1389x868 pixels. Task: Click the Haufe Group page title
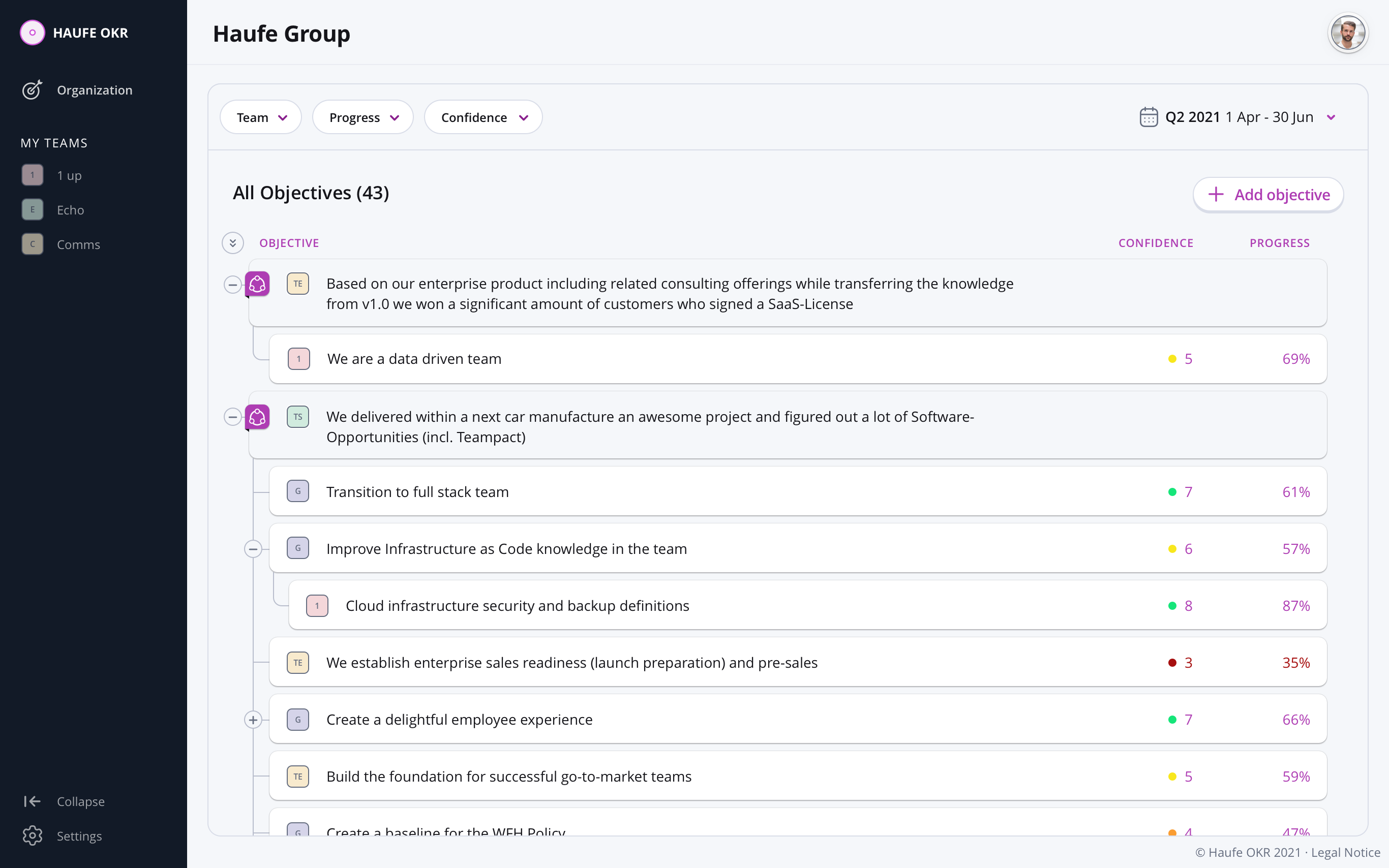(281, 34)
